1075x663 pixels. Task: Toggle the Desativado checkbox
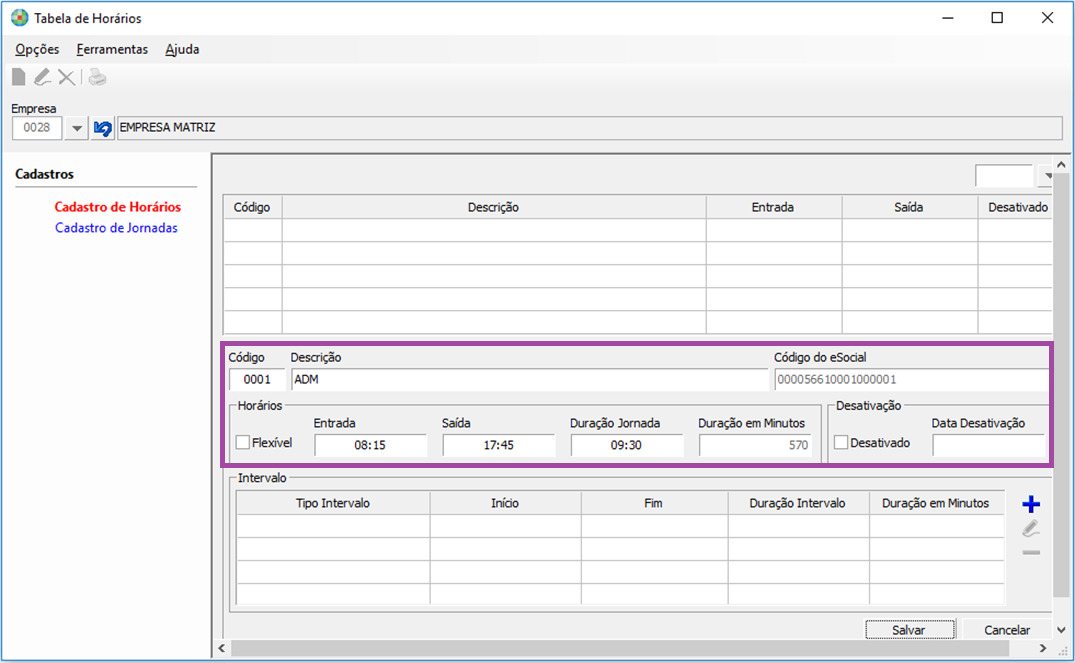841,442
